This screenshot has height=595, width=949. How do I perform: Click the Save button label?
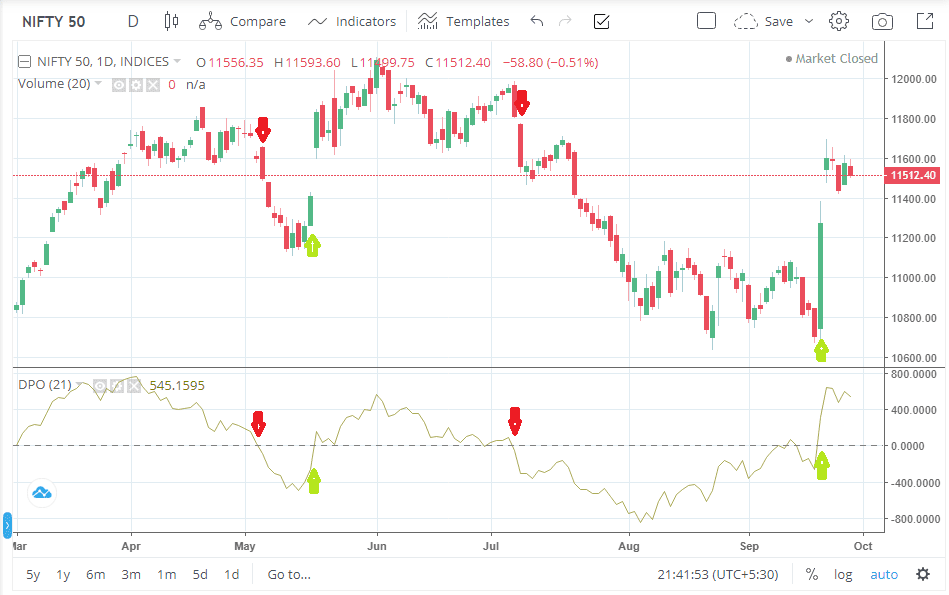coord(778,22)
